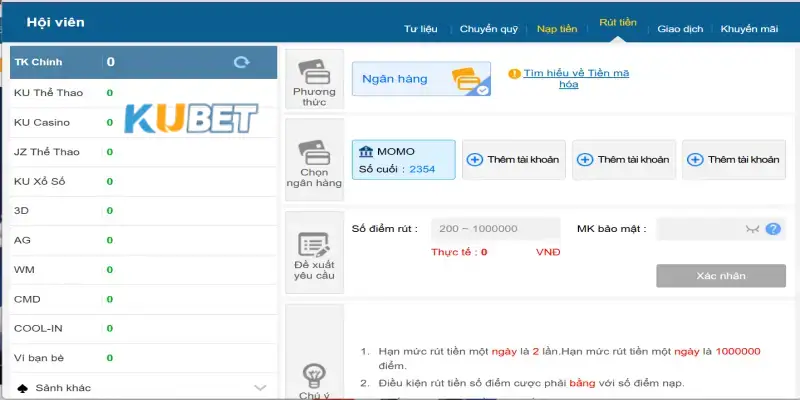Open the Khuyến mãi tab

[x=749, y=29]
